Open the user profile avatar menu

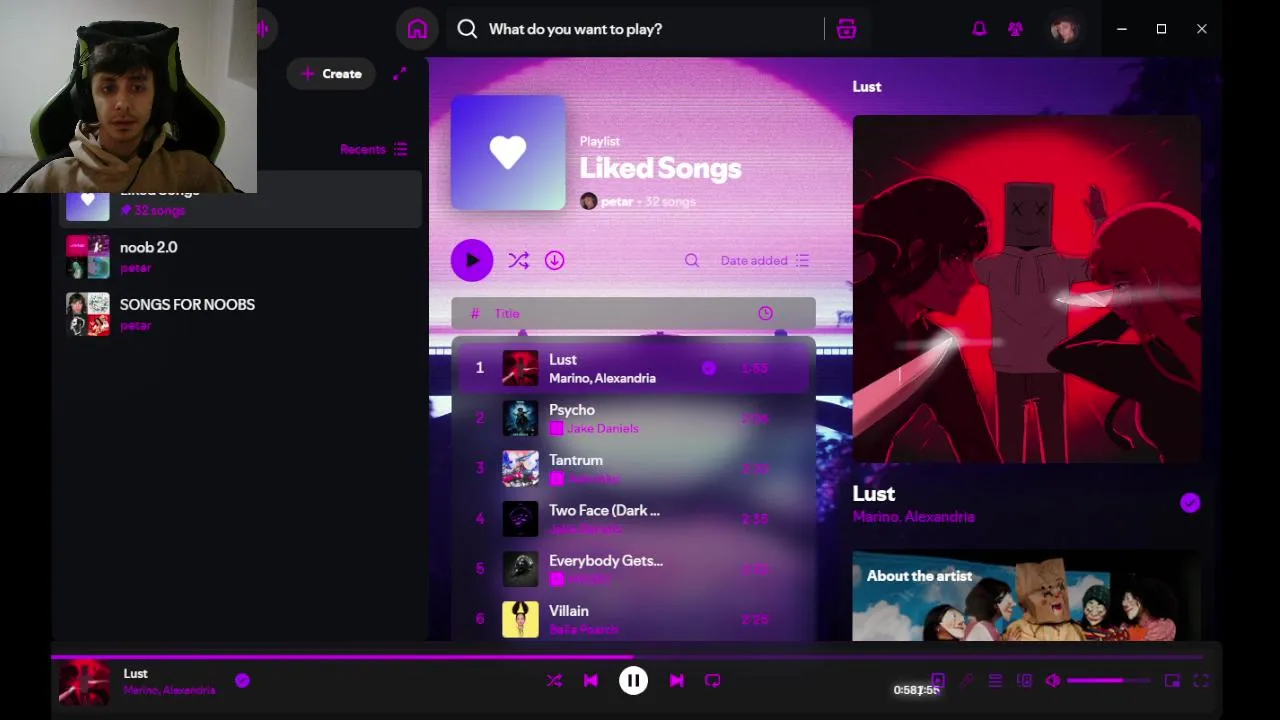pos(1065,29)
